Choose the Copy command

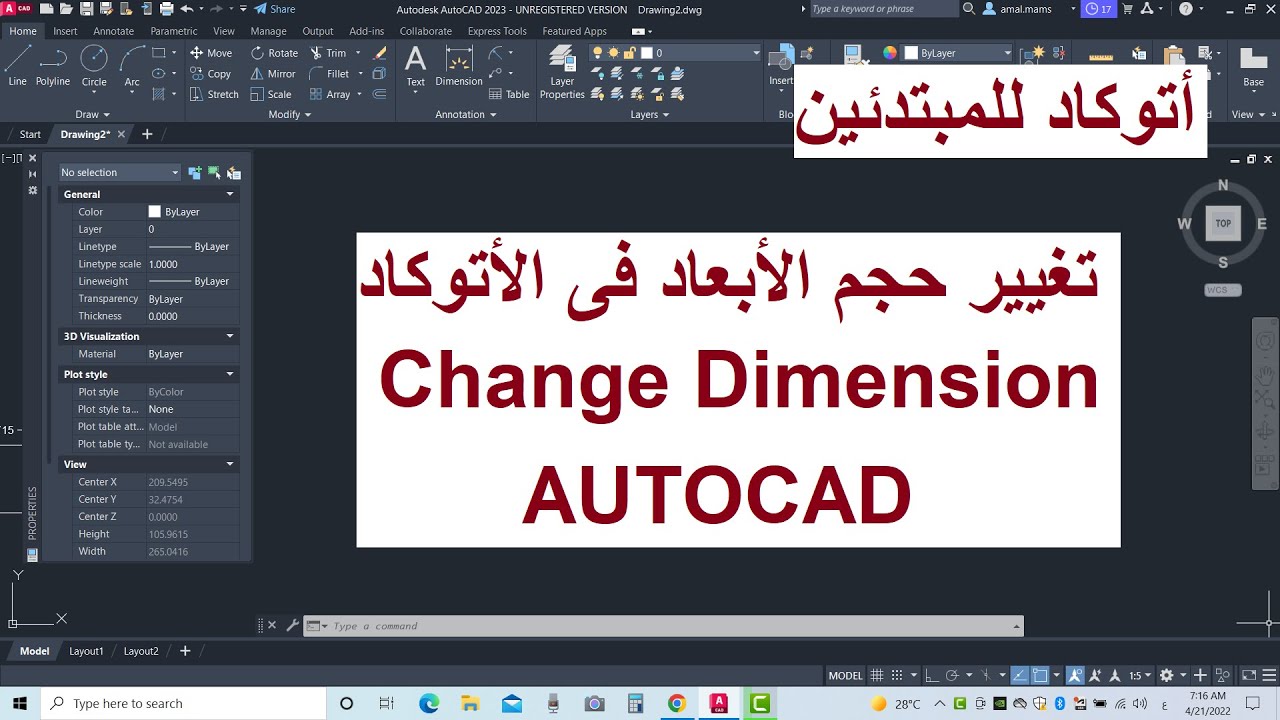211,74
